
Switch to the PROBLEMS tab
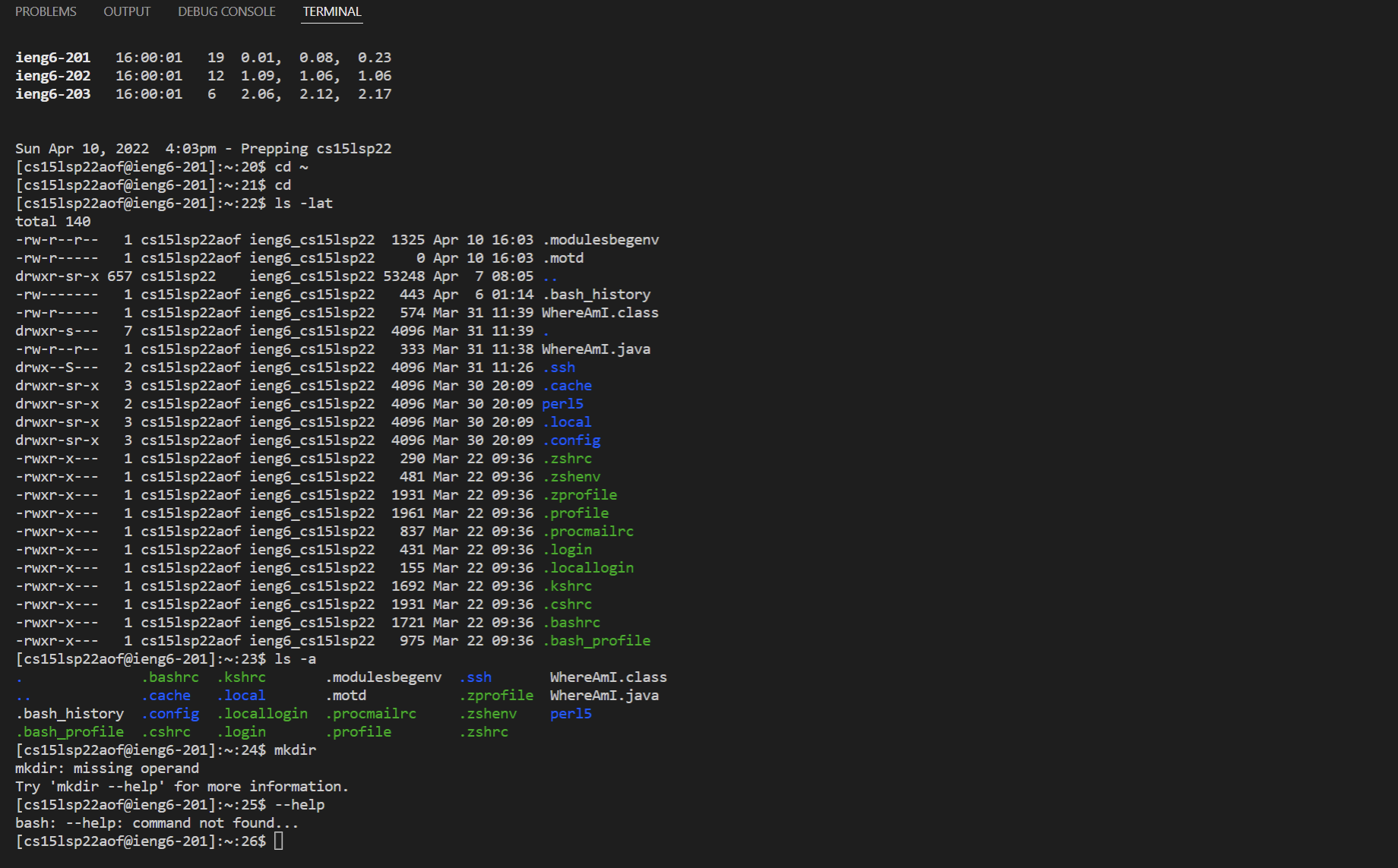(x=46, y=12)
